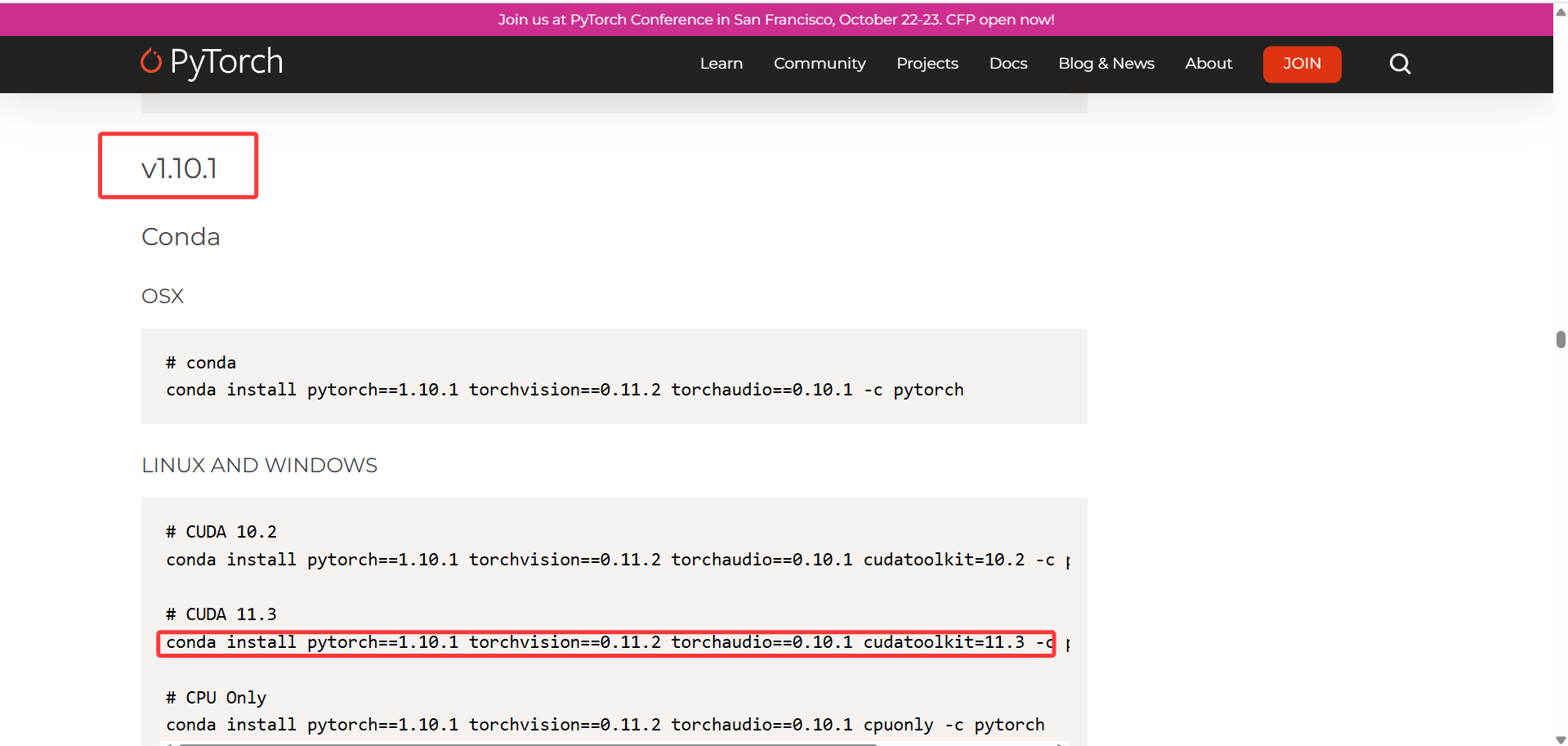This screenshot has width=1568, height=746.
Task: Click the LINUX AND WINDOWS subheading
Action: click(259, 465)
